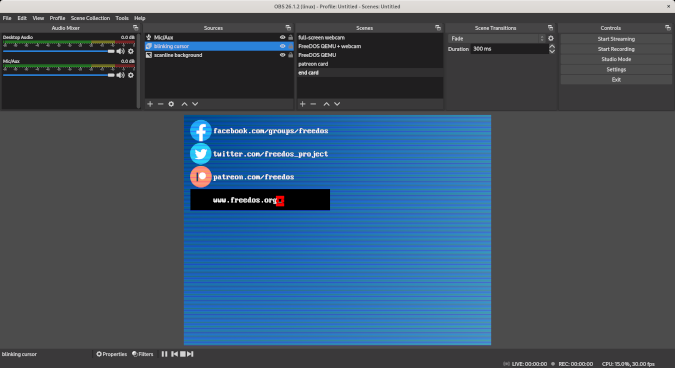Pop out the Scenes dock
675x368 pixels.
[438, 28]
